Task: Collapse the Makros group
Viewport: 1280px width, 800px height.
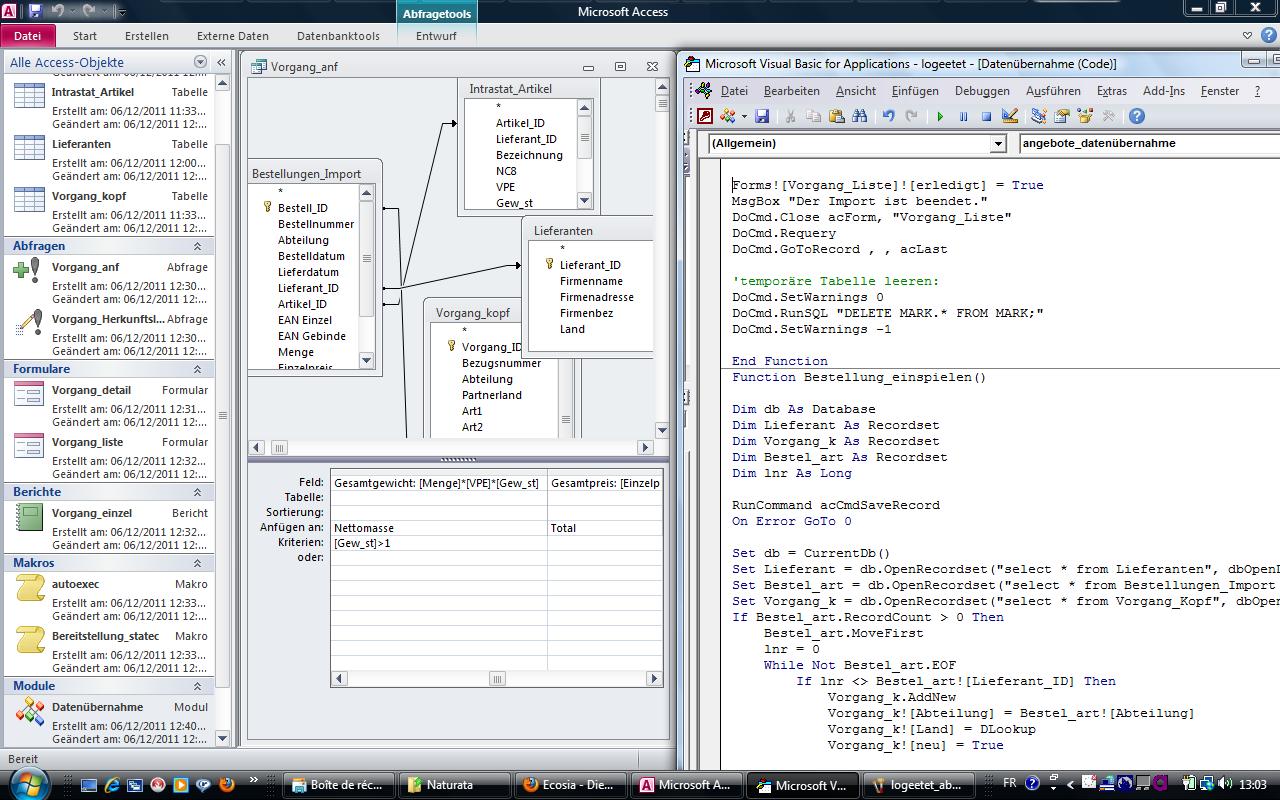Action: (197, 563)
